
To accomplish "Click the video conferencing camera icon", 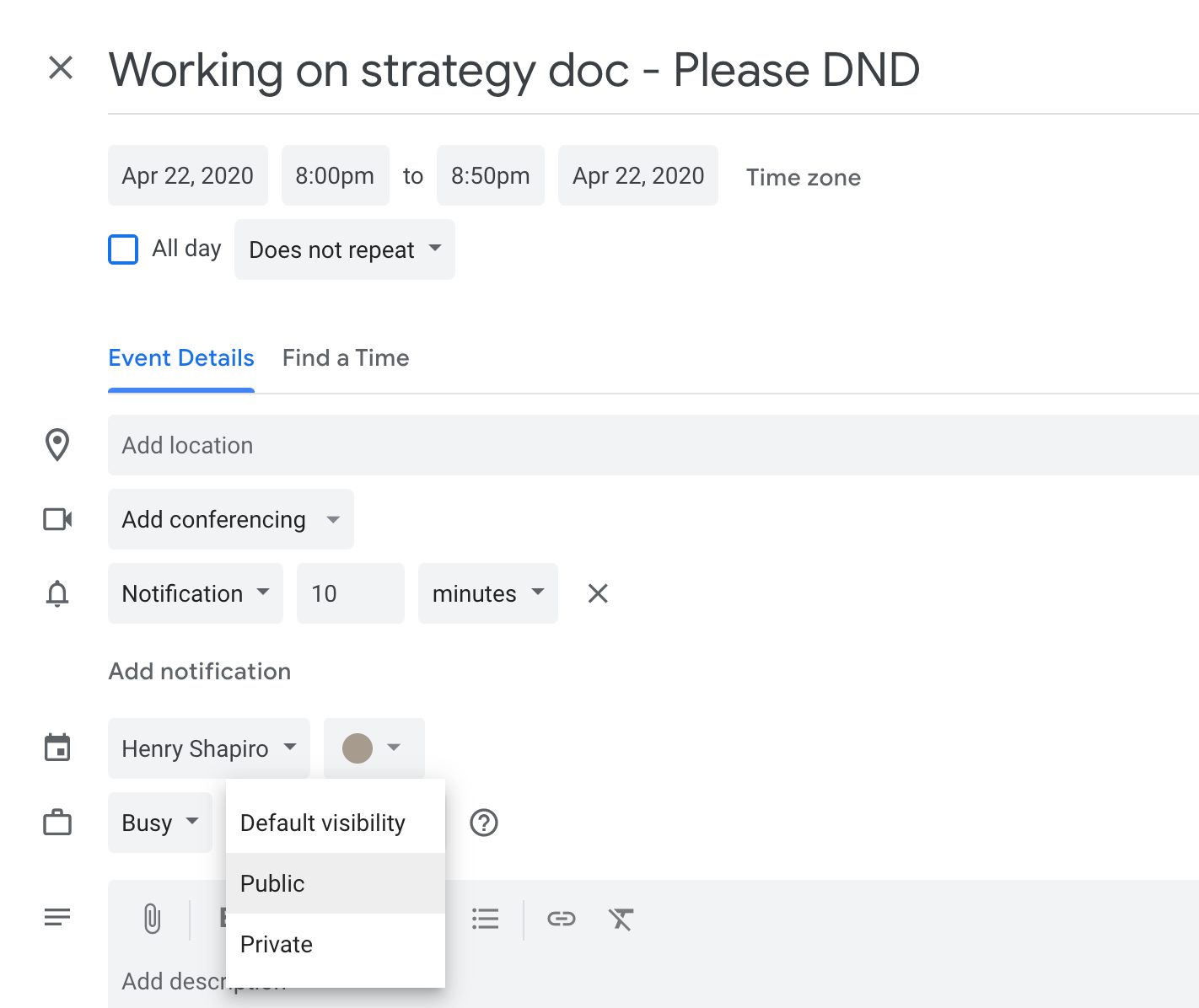I will click(x=56, y=518).
